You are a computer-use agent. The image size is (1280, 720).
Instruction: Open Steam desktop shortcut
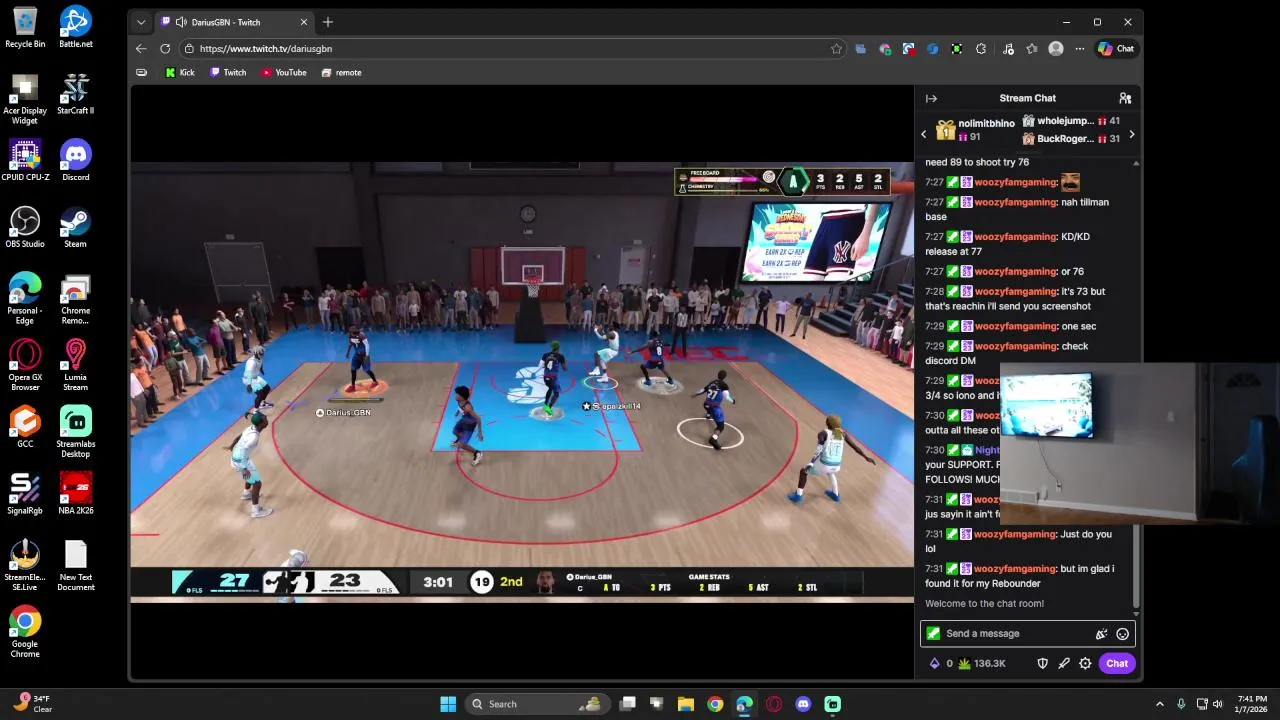click(75, 227)
